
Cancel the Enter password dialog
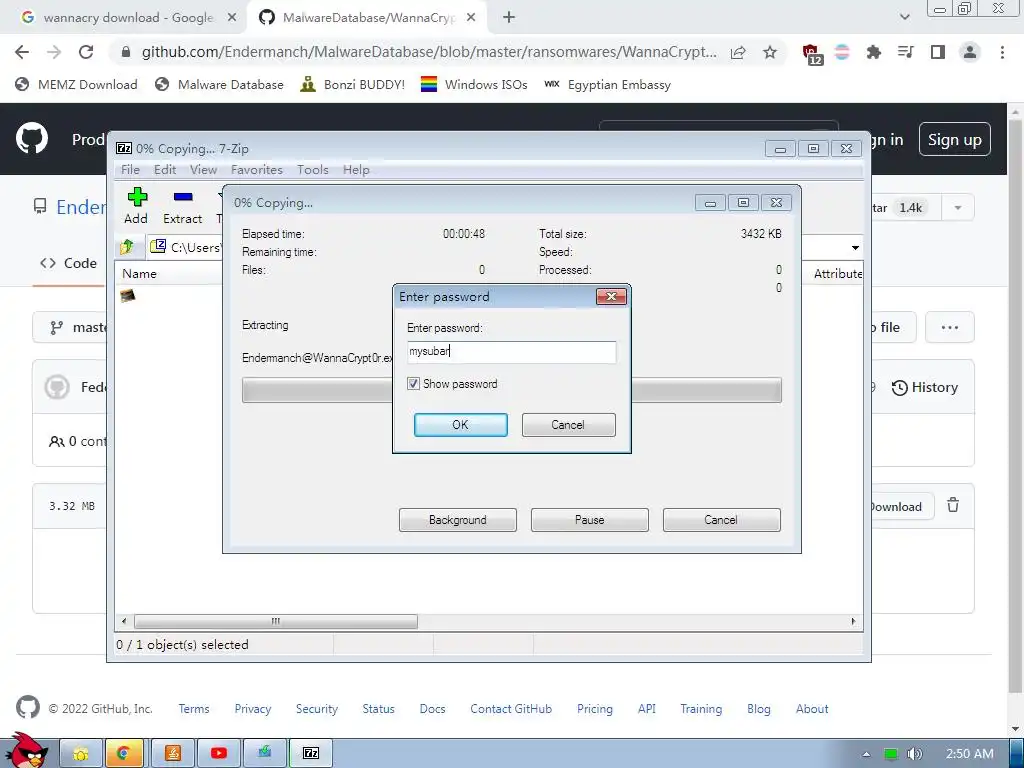pos(568,424)
